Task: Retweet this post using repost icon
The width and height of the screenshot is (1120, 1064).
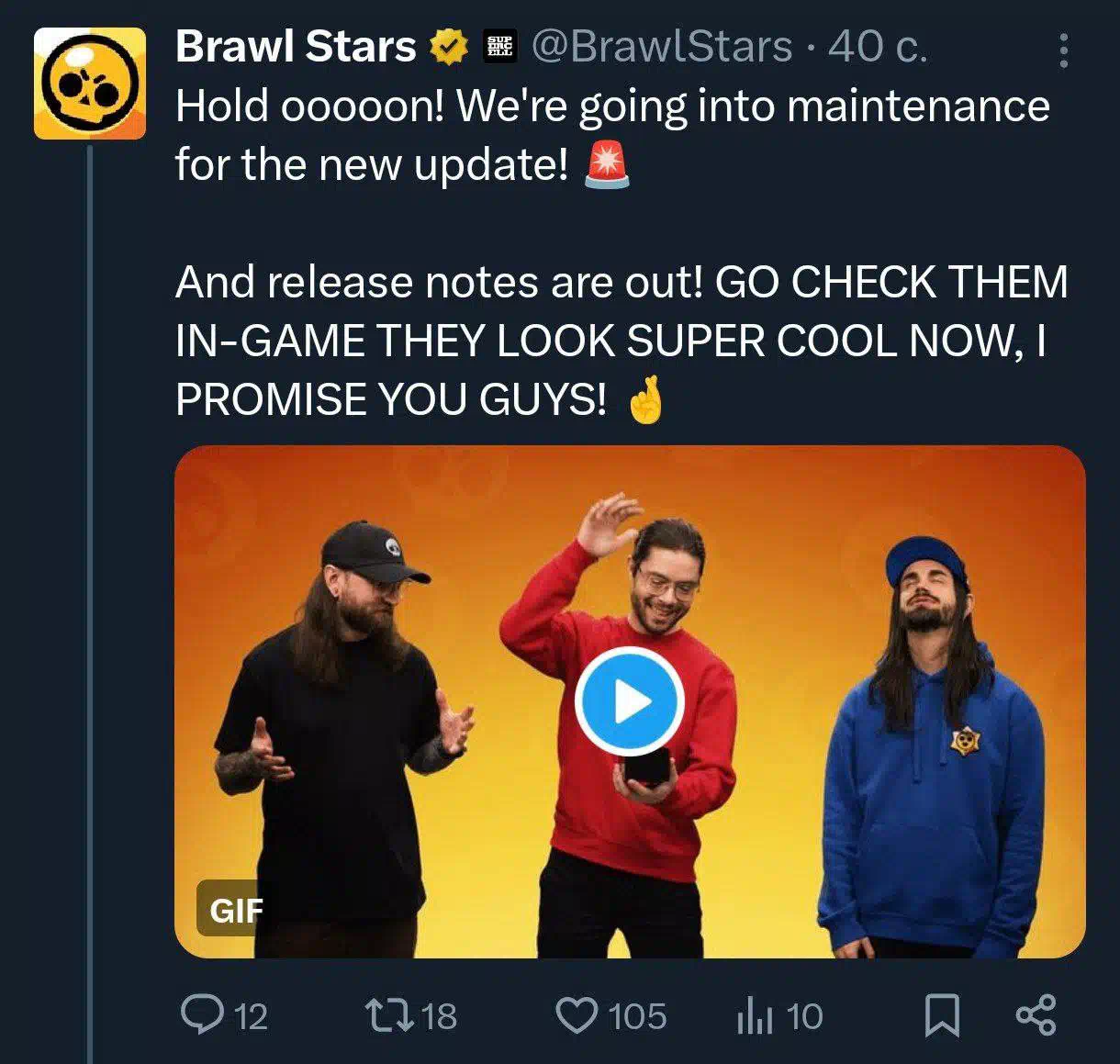Action: coord(389,1015)
